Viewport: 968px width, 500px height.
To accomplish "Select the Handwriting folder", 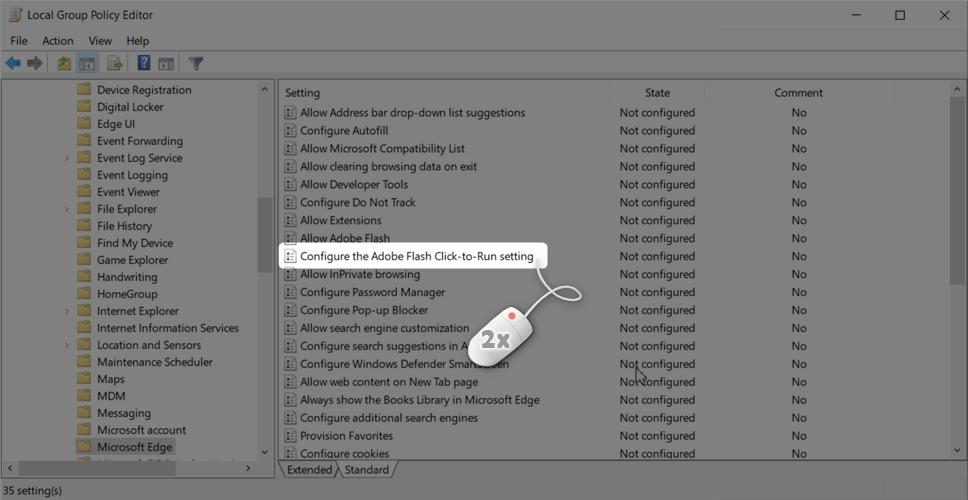I will 127,277.
